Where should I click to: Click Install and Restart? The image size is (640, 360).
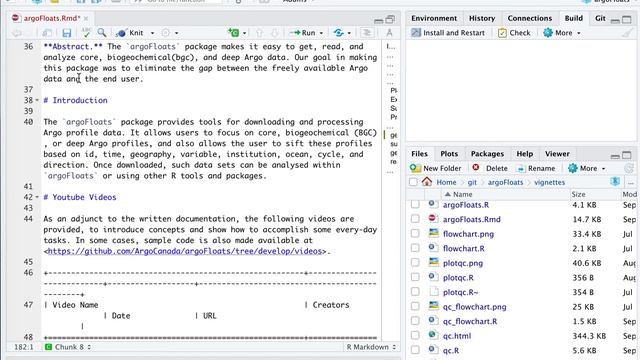click(448, 33)
